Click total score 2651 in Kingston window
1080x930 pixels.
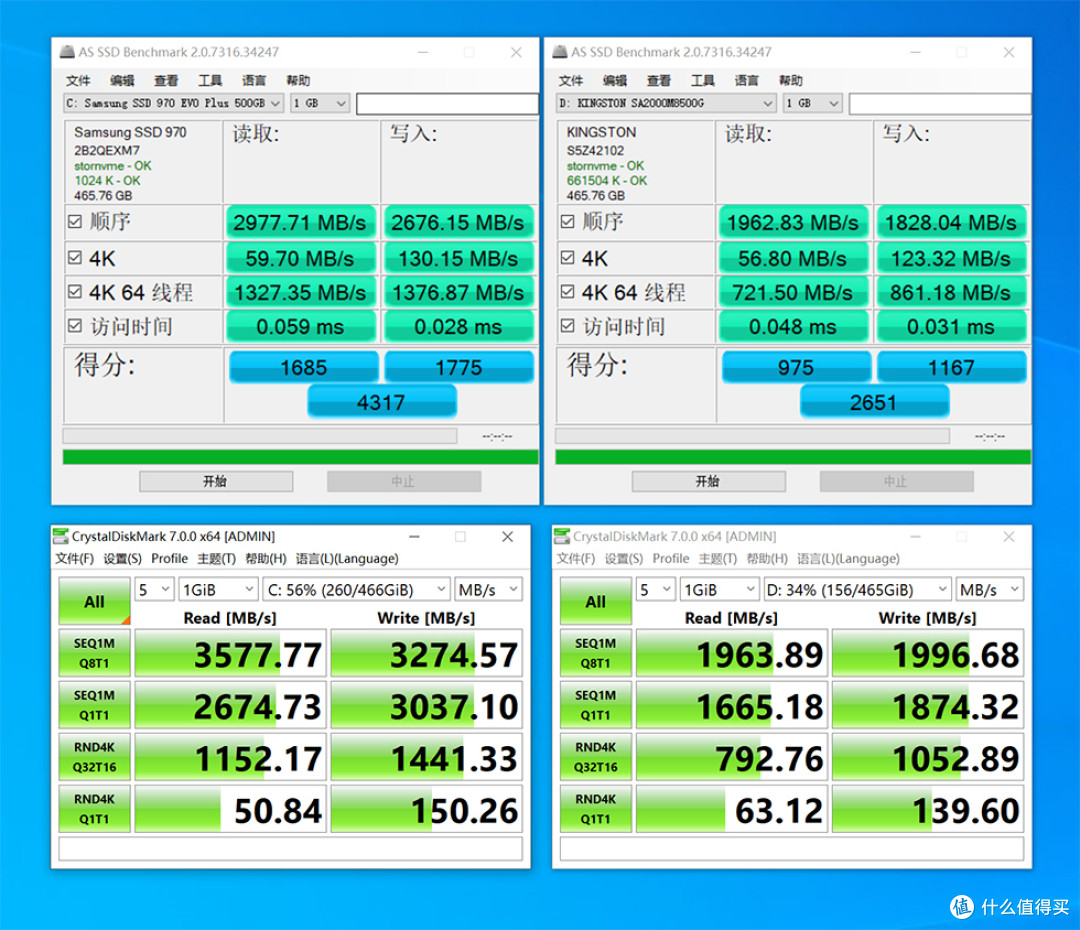point(874,402)
